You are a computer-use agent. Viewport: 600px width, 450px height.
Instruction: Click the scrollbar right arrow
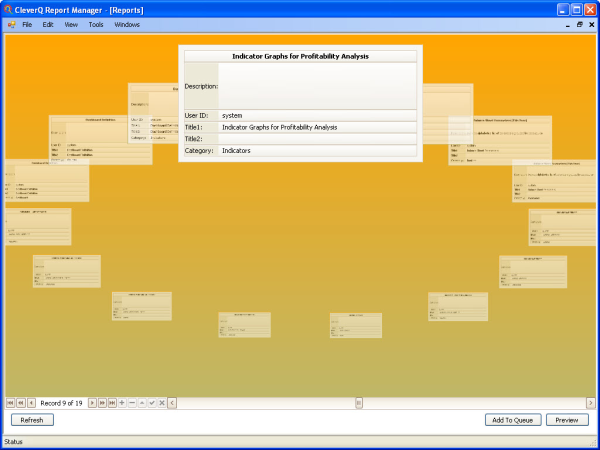tap(590, 402)
